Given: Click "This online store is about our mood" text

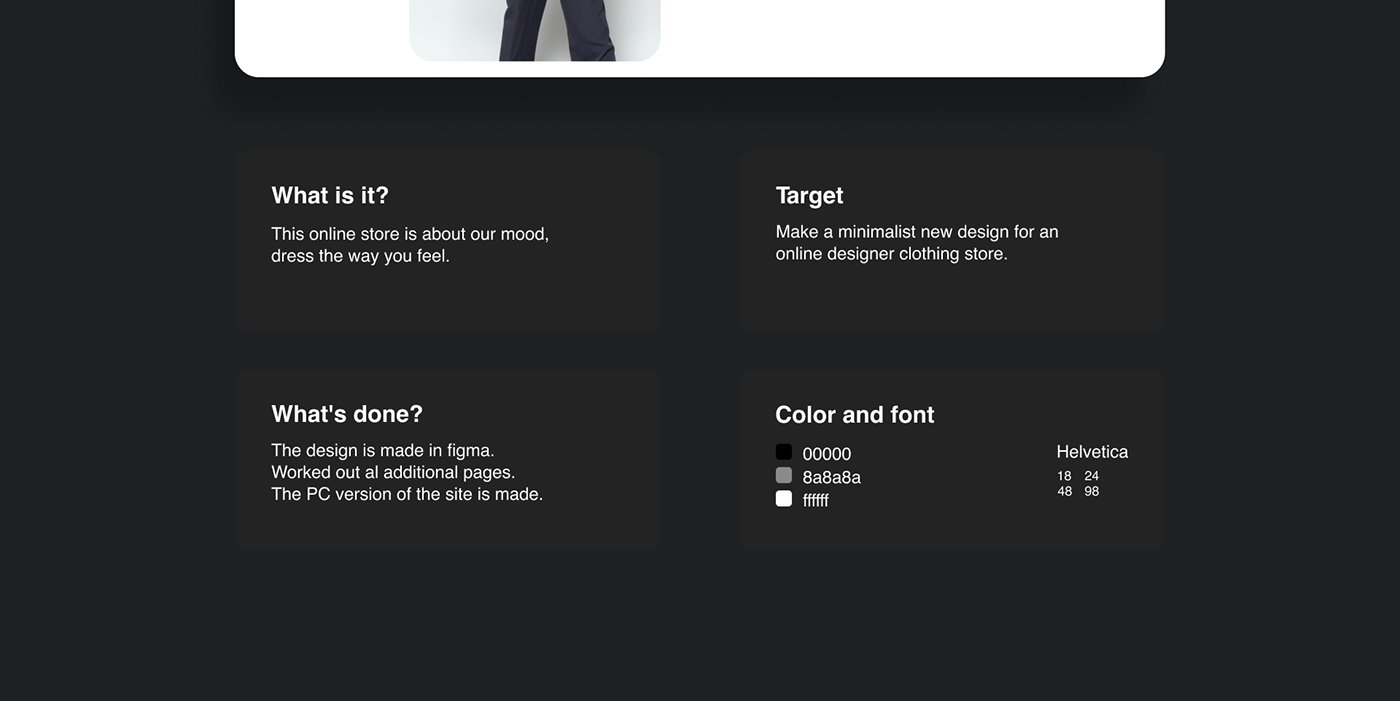Looking at the screenshot, I should coord(410,234).
